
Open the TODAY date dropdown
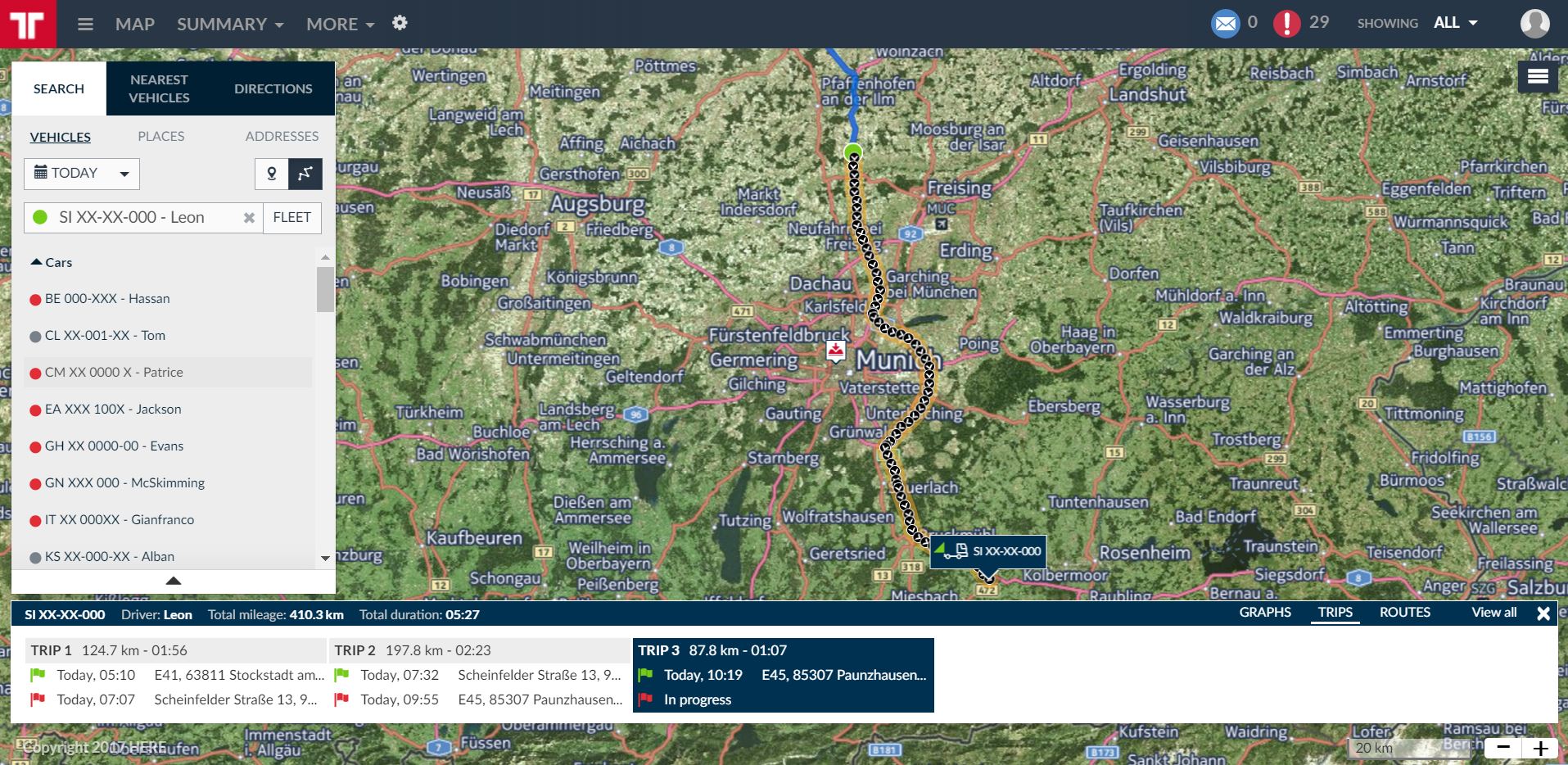(x=82, y=174)
